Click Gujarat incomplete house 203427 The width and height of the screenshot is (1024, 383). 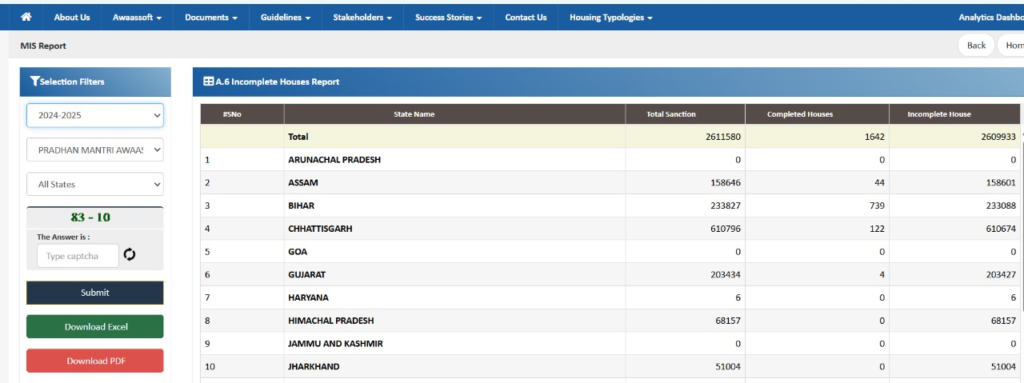click(1001, 275)
